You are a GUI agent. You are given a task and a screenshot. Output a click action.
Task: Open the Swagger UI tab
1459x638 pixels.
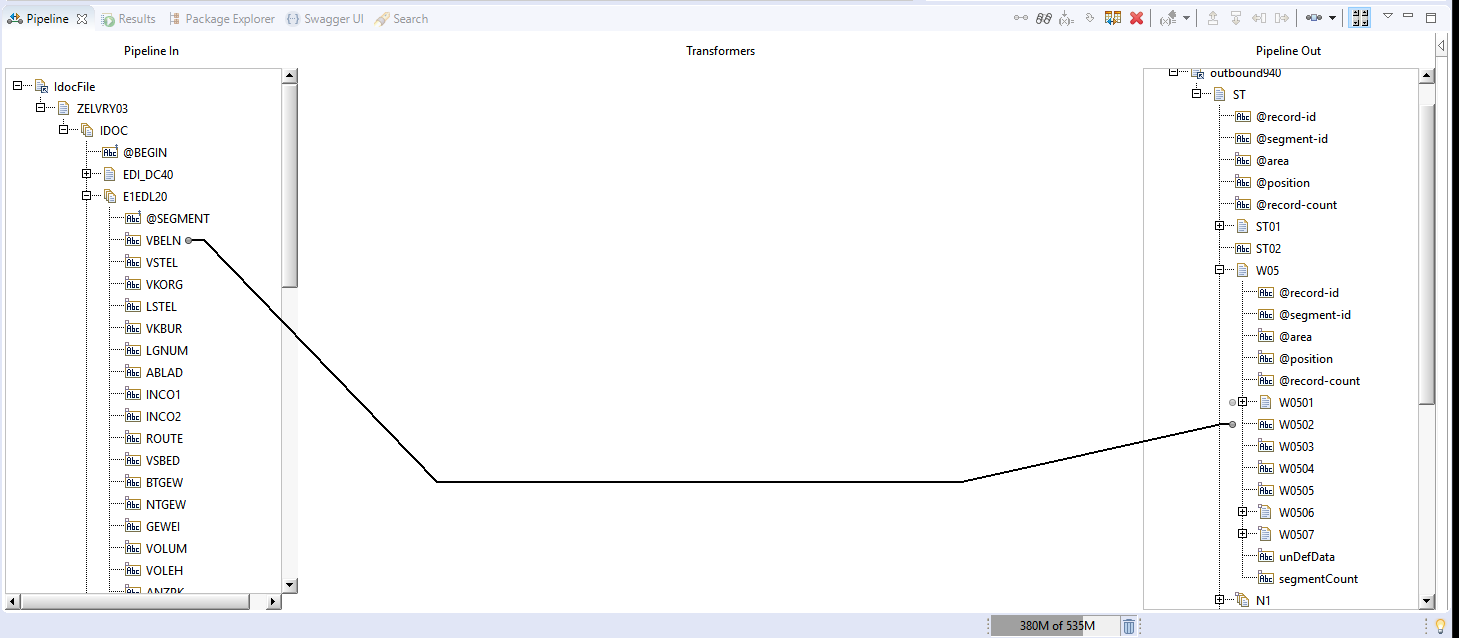(324, 18)
